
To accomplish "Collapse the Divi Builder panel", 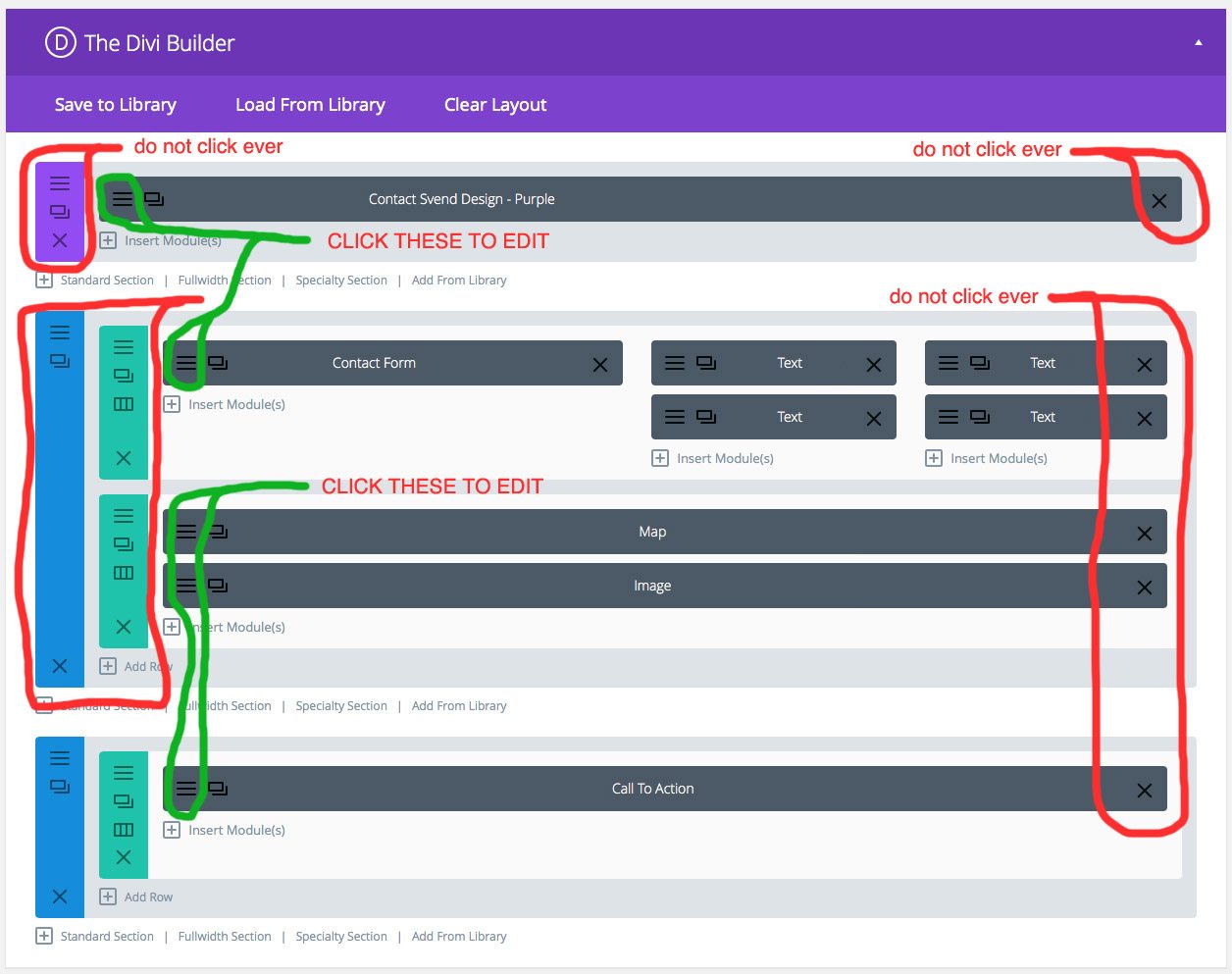I will 1198,43.
